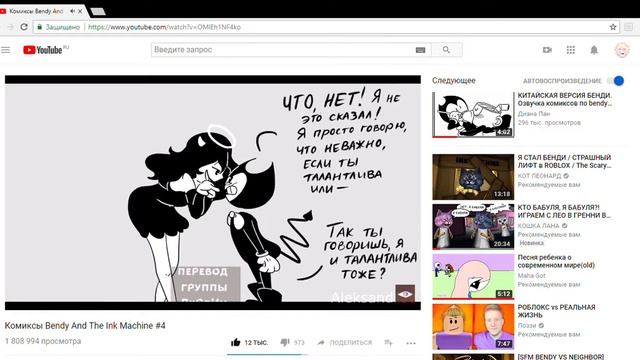640x360 pixels.
Task: Click the '12 тыс.' like count
Action: (x=256, y=342)
